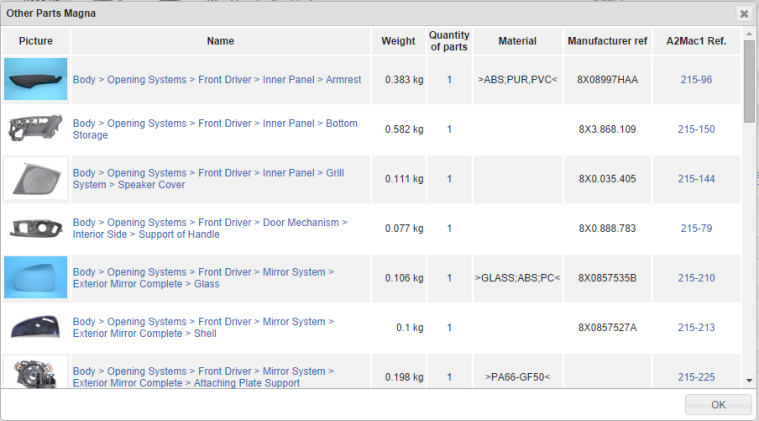Click the vertical scrollbar thumb
This screenshot has width=759, height=421.
749,81
